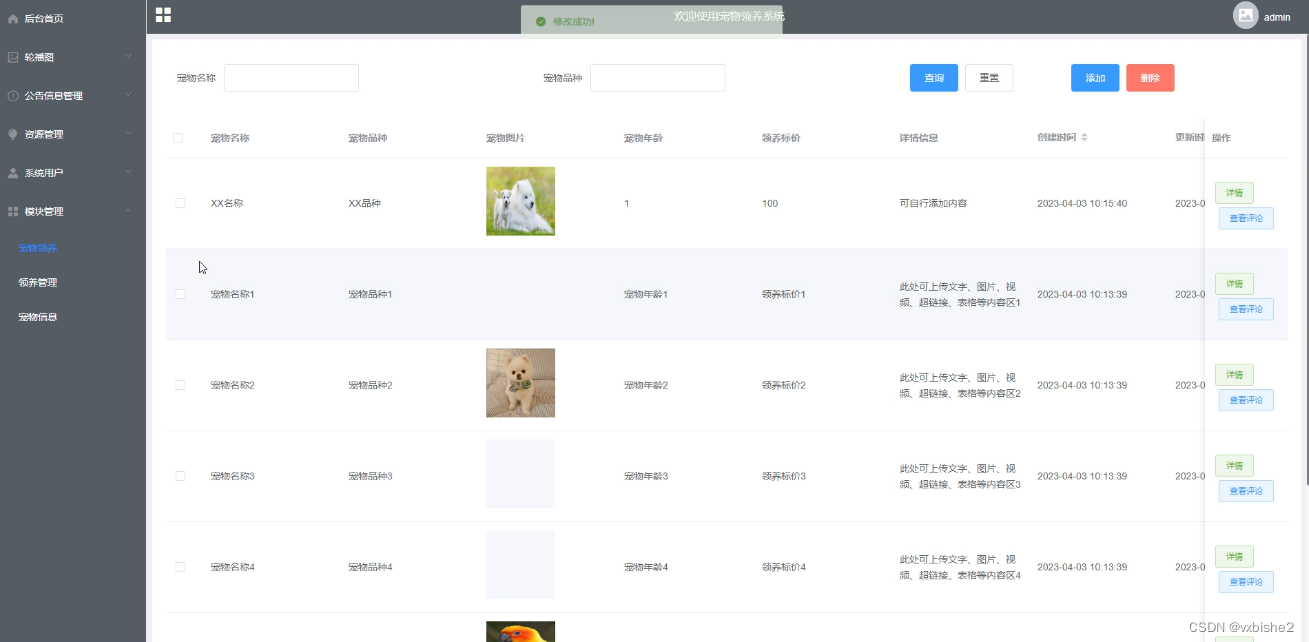Viewport: 1309px width, 642px height.
Task: Expand the 轮播图 menu chevron
Action: pos(128,57)
